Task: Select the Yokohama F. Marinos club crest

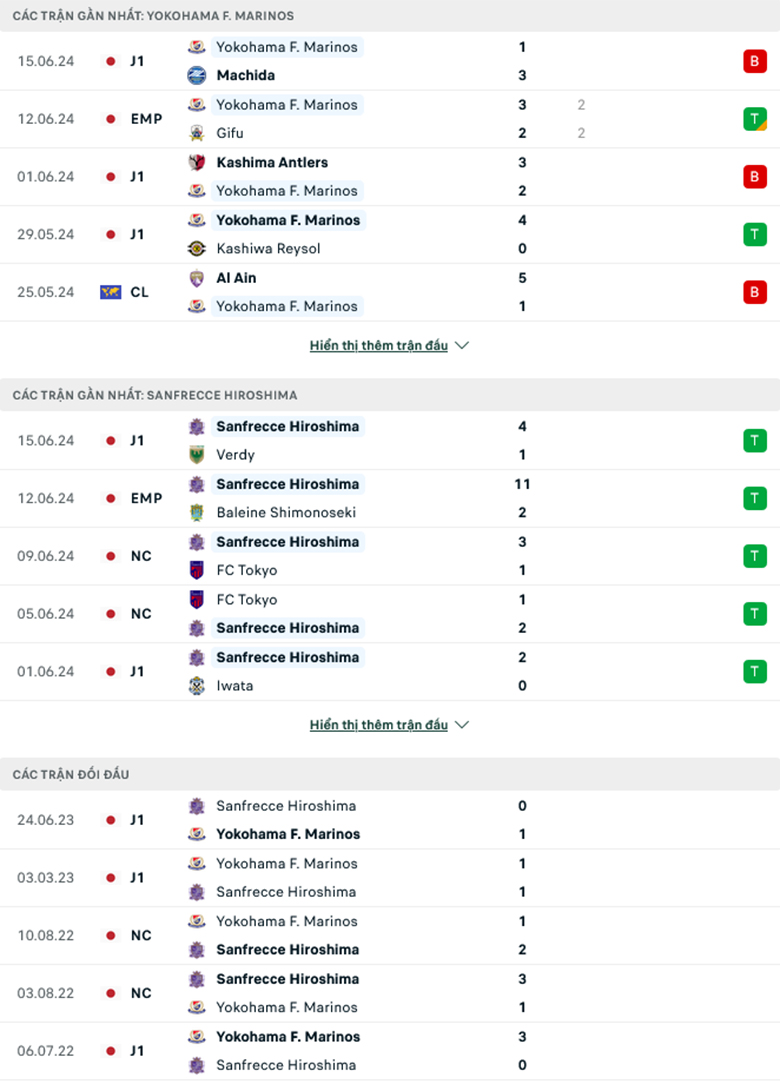Action: pyautogui.click(x=196, y=47)
